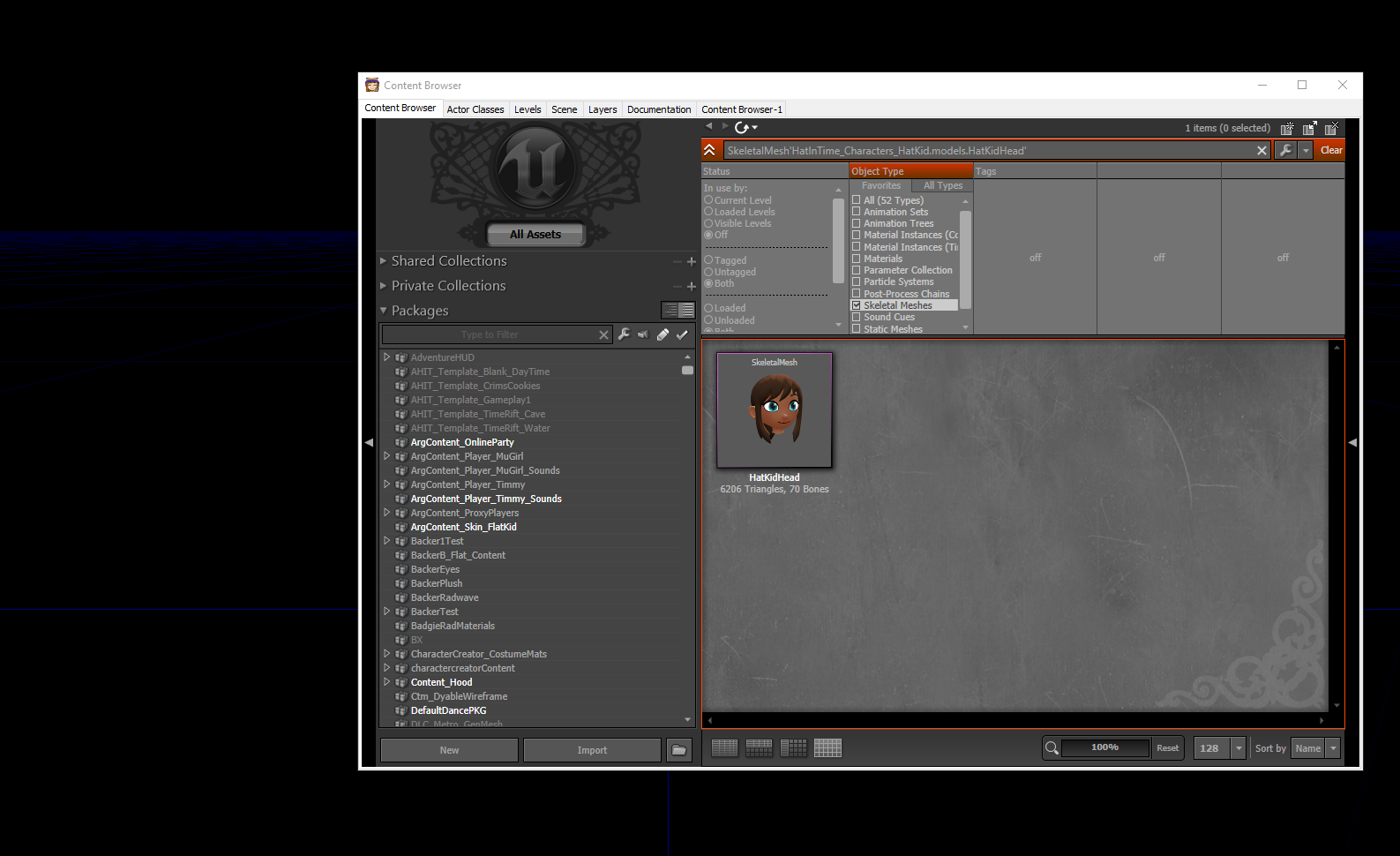Click the megaphone icon in package toolbar

click(643, 334)
